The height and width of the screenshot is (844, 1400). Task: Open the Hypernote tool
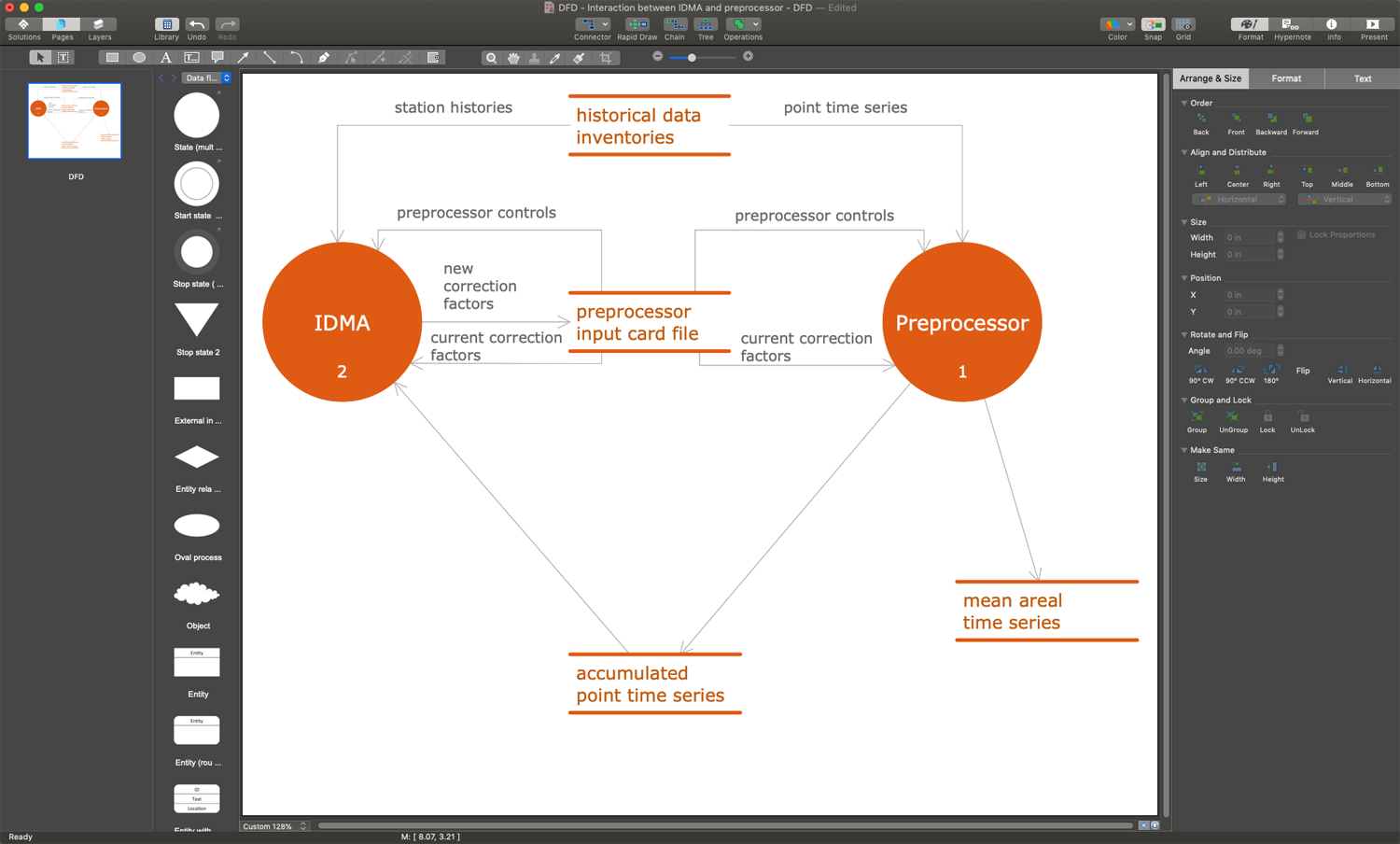pos(1292,28)
